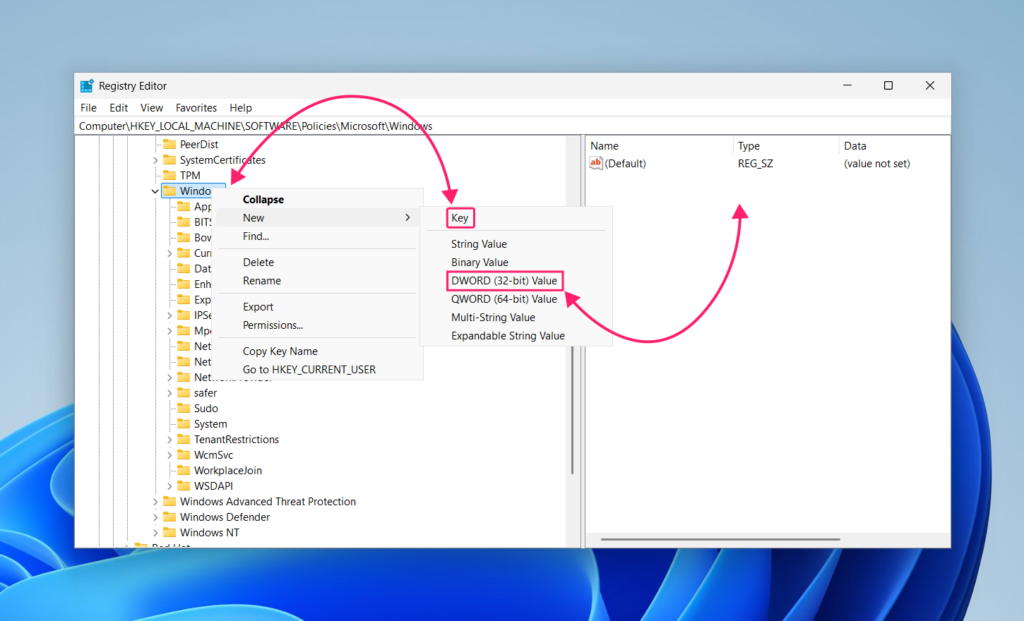The width and height of the screenshot is (1024, 621).
Task: Open the Edit menu
Action: click(118, 108)
